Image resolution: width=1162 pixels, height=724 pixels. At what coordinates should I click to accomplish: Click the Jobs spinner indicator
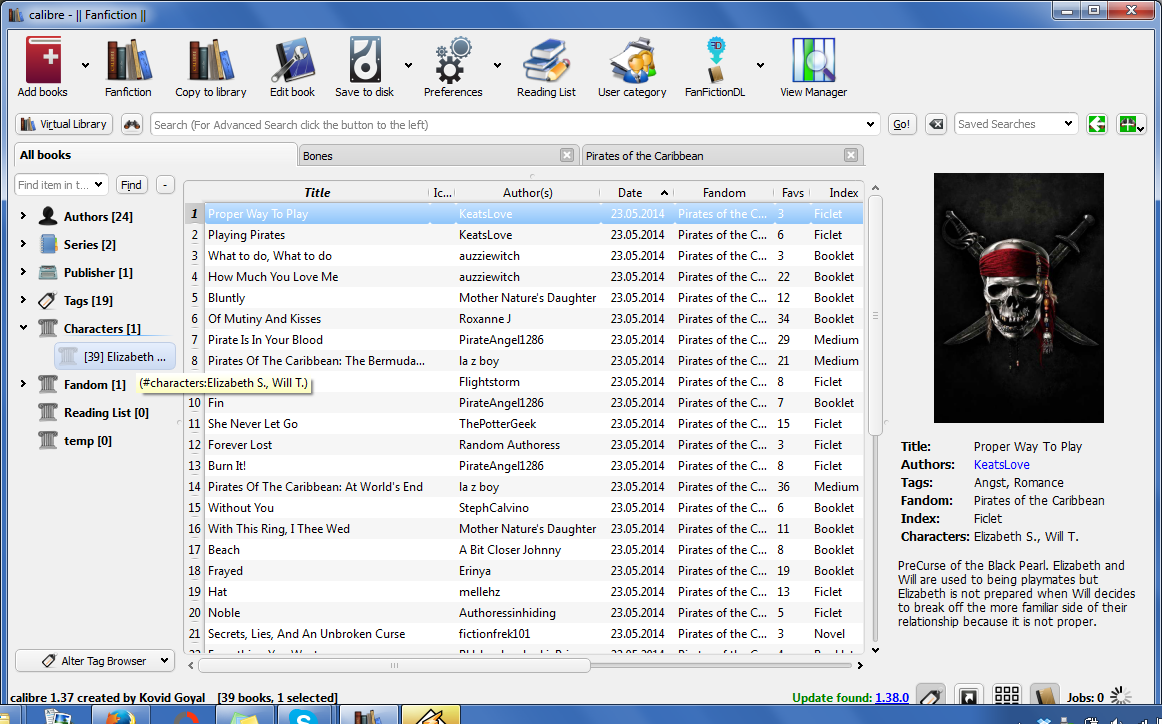(x=1120, y=697)
